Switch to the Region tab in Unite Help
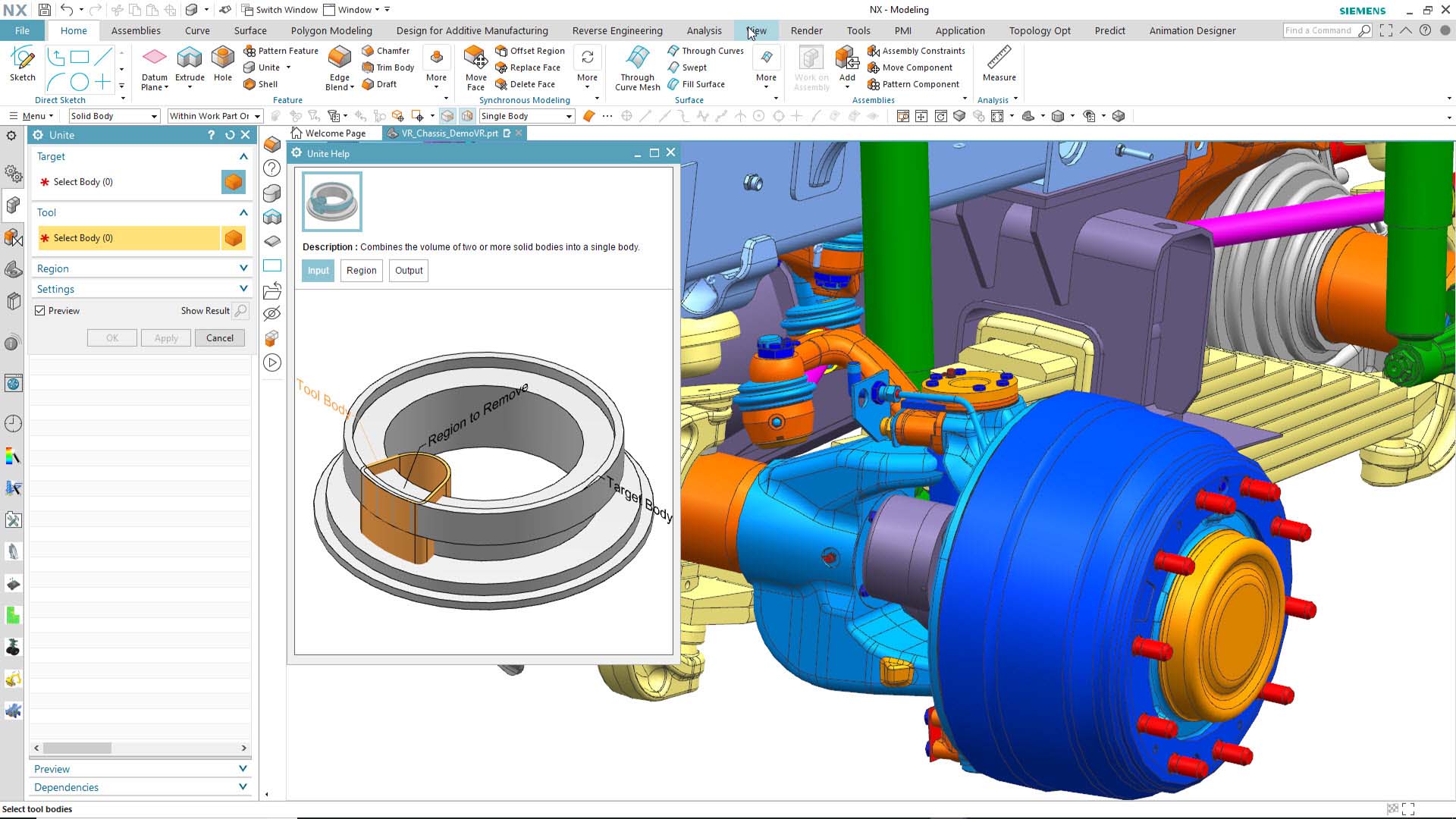 [x=361, y=269]
